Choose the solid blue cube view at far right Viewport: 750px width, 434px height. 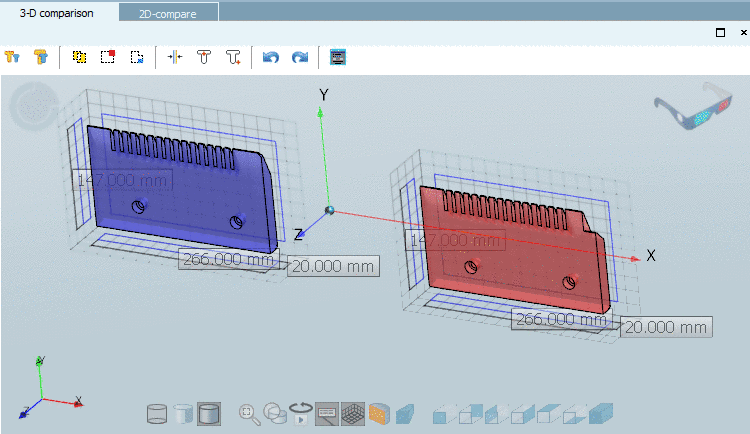pos(601,413)
